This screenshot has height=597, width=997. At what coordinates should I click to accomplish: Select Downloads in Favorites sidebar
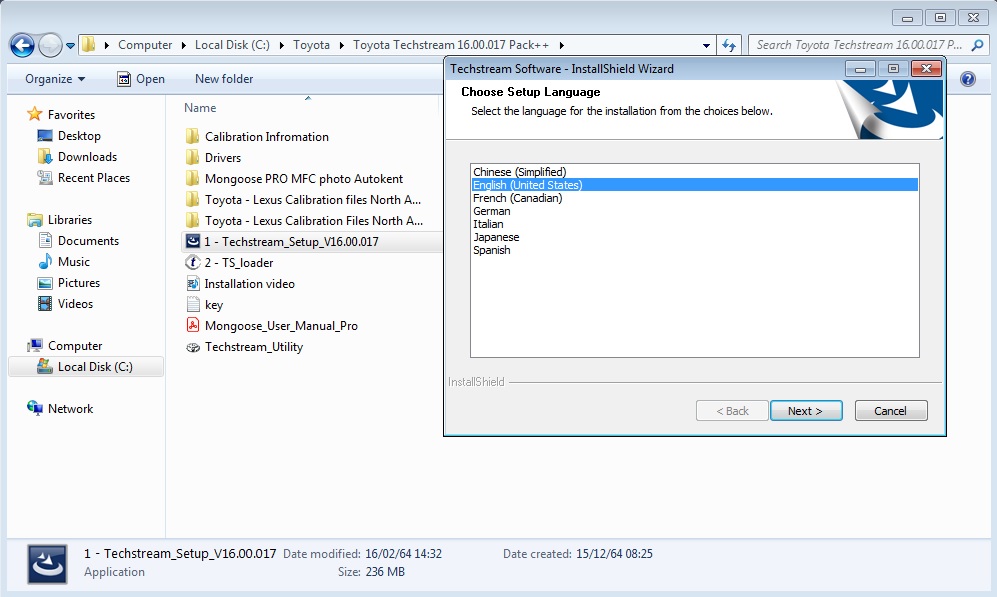click(x=87, y=157)
